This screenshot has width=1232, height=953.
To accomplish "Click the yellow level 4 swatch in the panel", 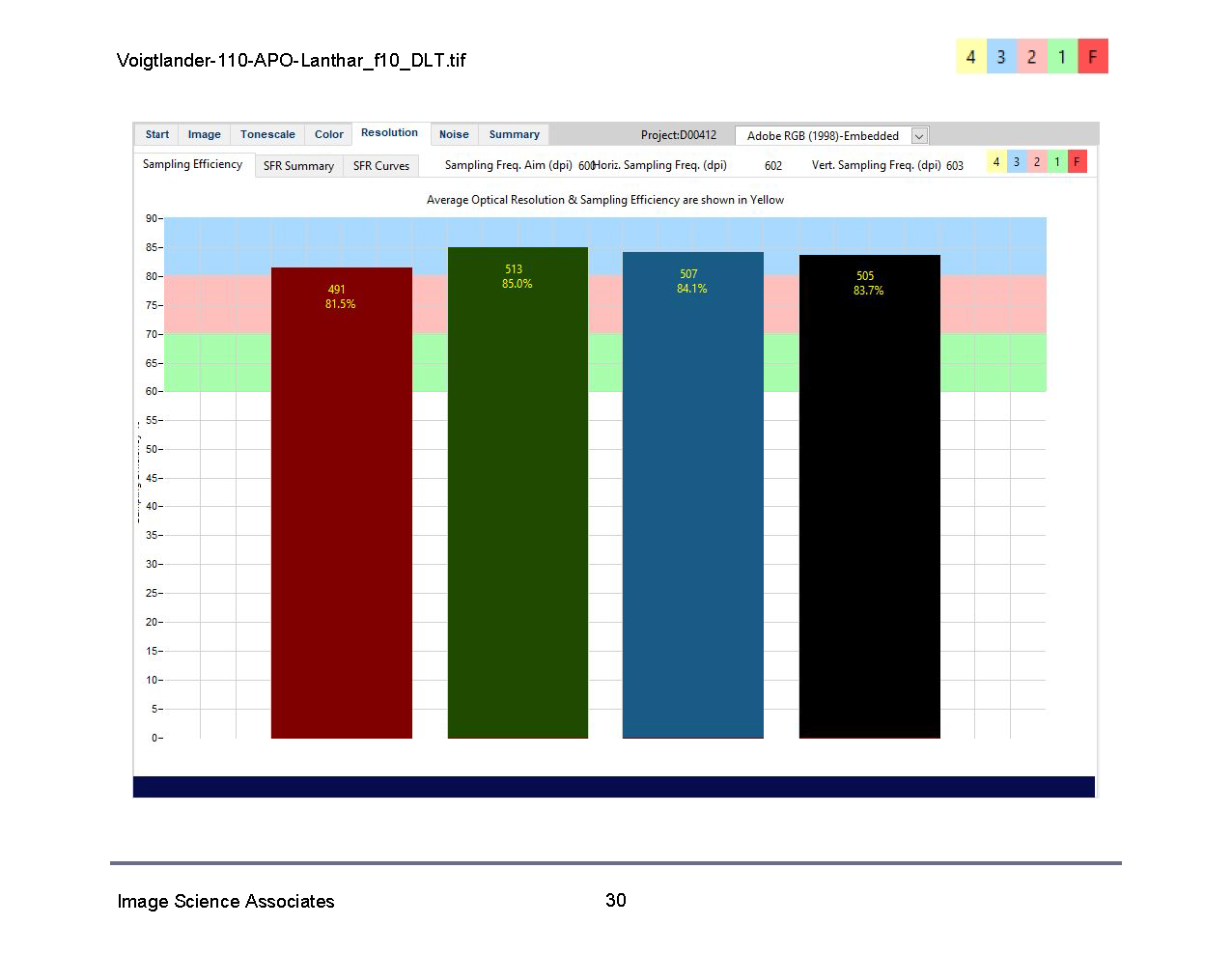I will click(x=996, y=162).
